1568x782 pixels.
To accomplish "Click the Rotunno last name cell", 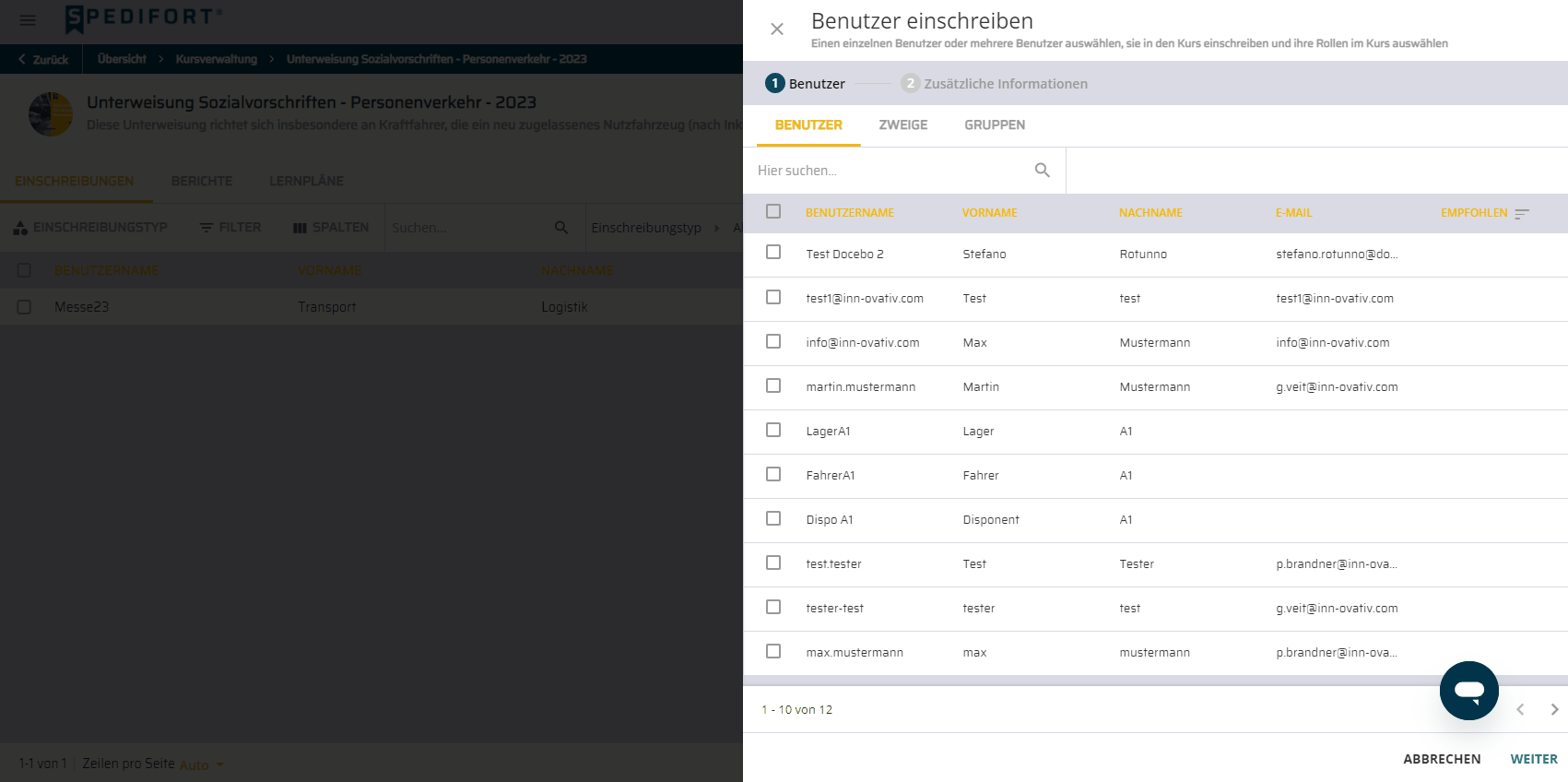I will point(1143,254).
